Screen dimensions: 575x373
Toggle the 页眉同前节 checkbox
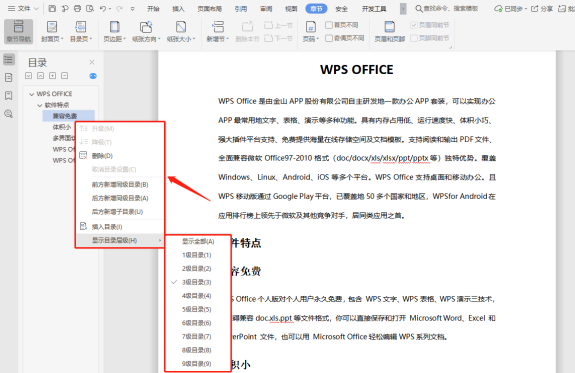pyautogui.click(x=414, y=25)
